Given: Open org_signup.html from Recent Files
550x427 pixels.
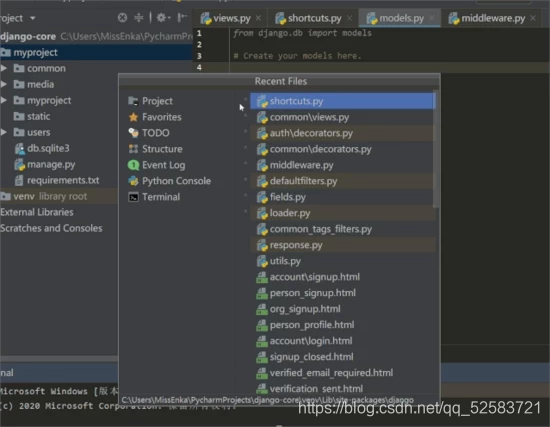Looking at the screenshot, I should pyautogui.click(x=342, y=309).
